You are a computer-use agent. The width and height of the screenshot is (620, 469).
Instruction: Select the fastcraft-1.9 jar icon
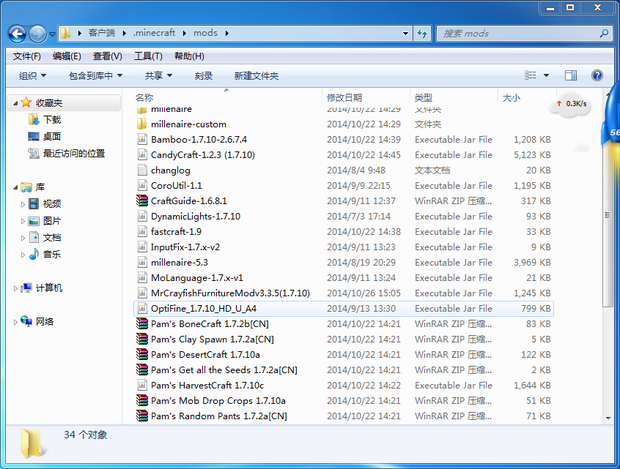pyautogui.click(x=142, y=232)
